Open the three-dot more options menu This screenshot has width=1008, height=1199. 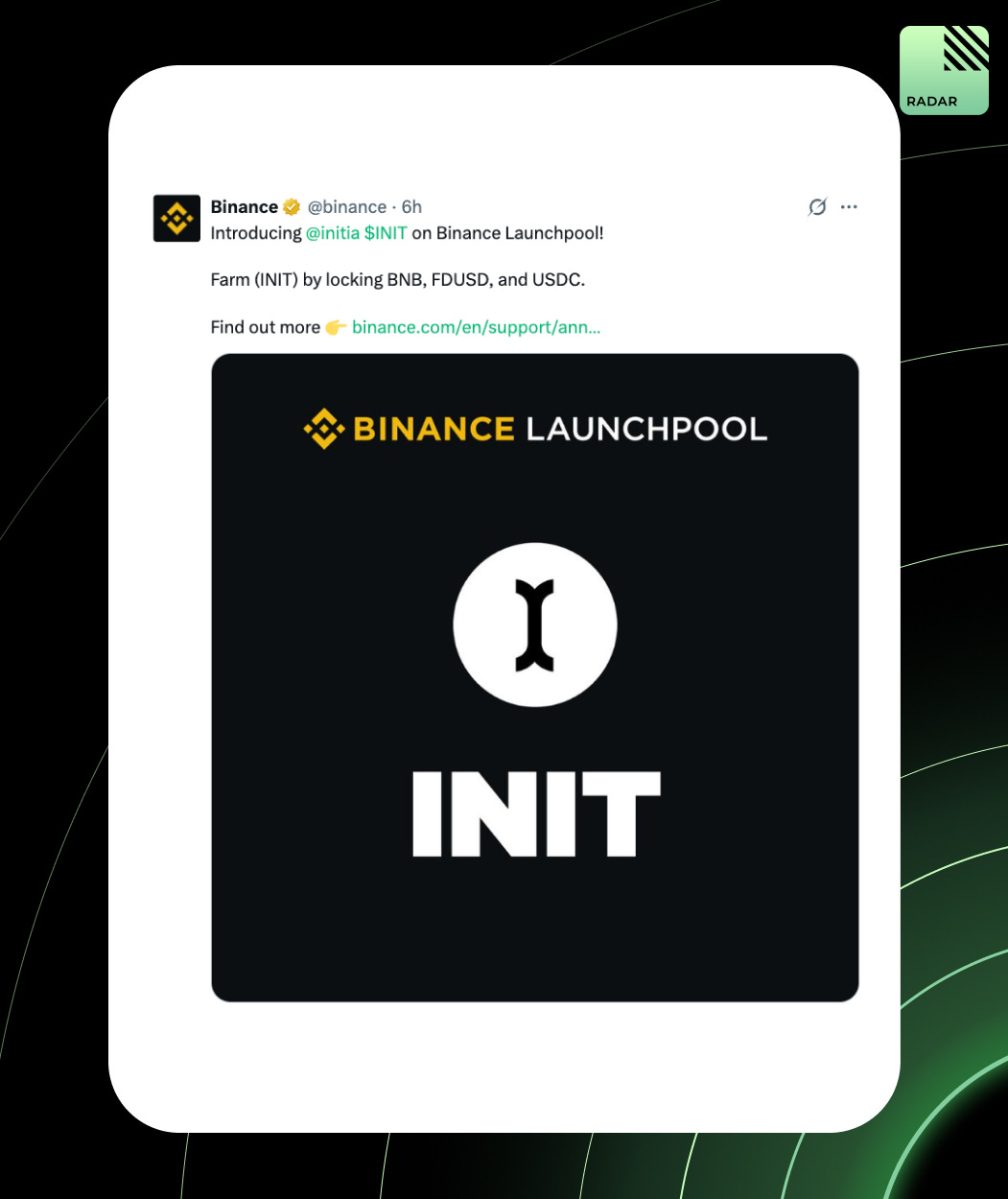pos(849,206)
